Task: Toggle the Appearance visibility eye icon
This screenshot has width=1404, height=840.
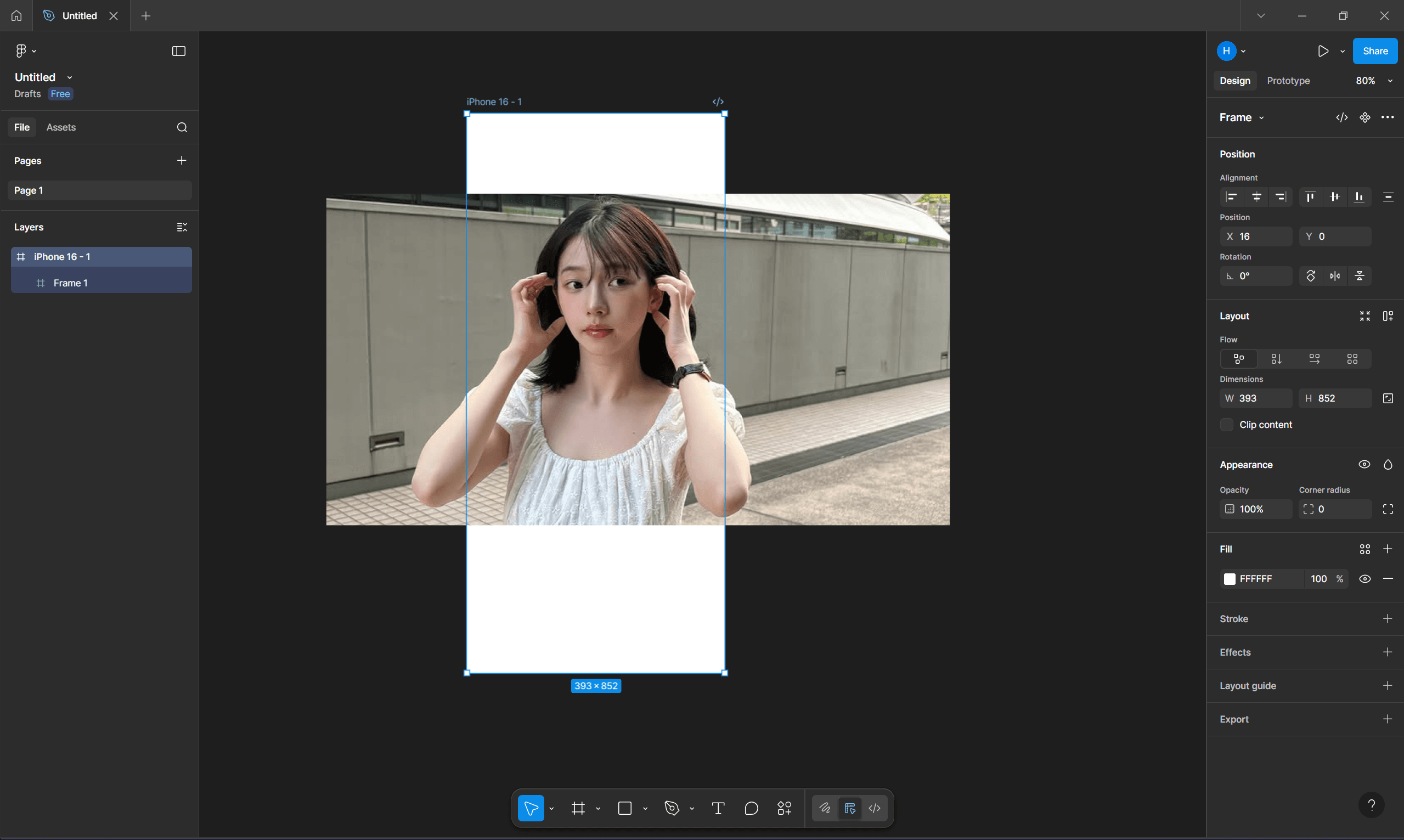Action: pyautogui.click(x=1364, y=465)
